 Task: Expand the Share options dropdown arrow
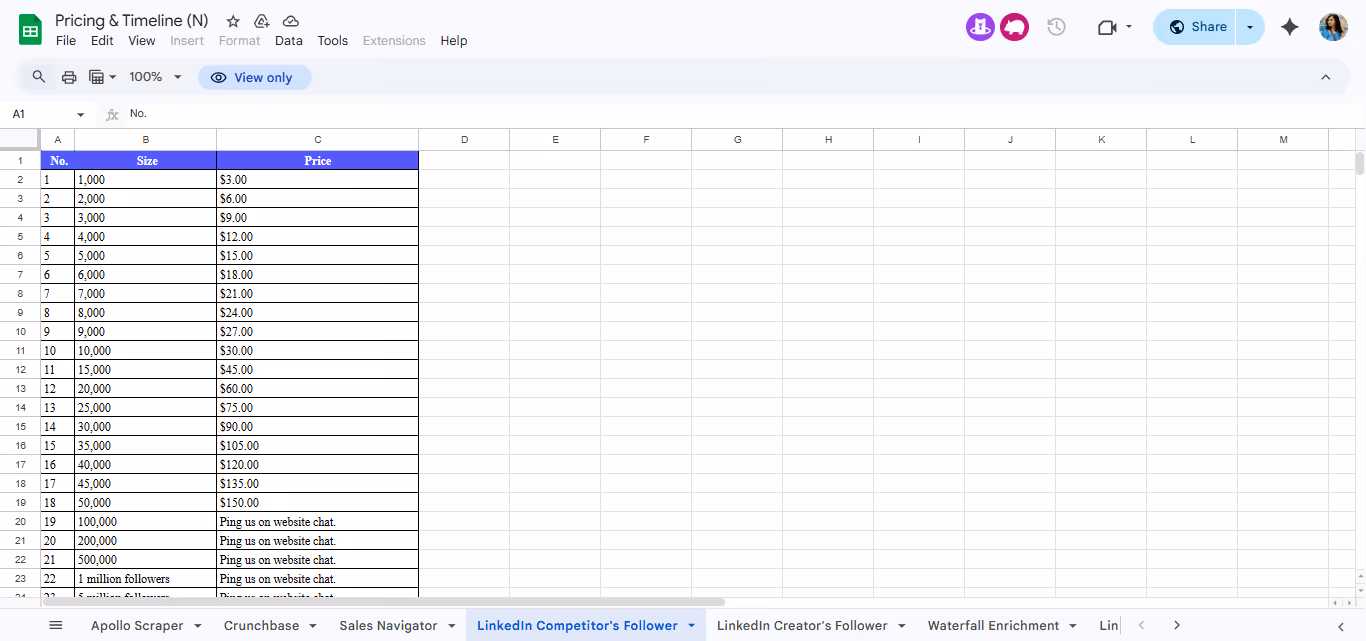[x=1250, y=27]
